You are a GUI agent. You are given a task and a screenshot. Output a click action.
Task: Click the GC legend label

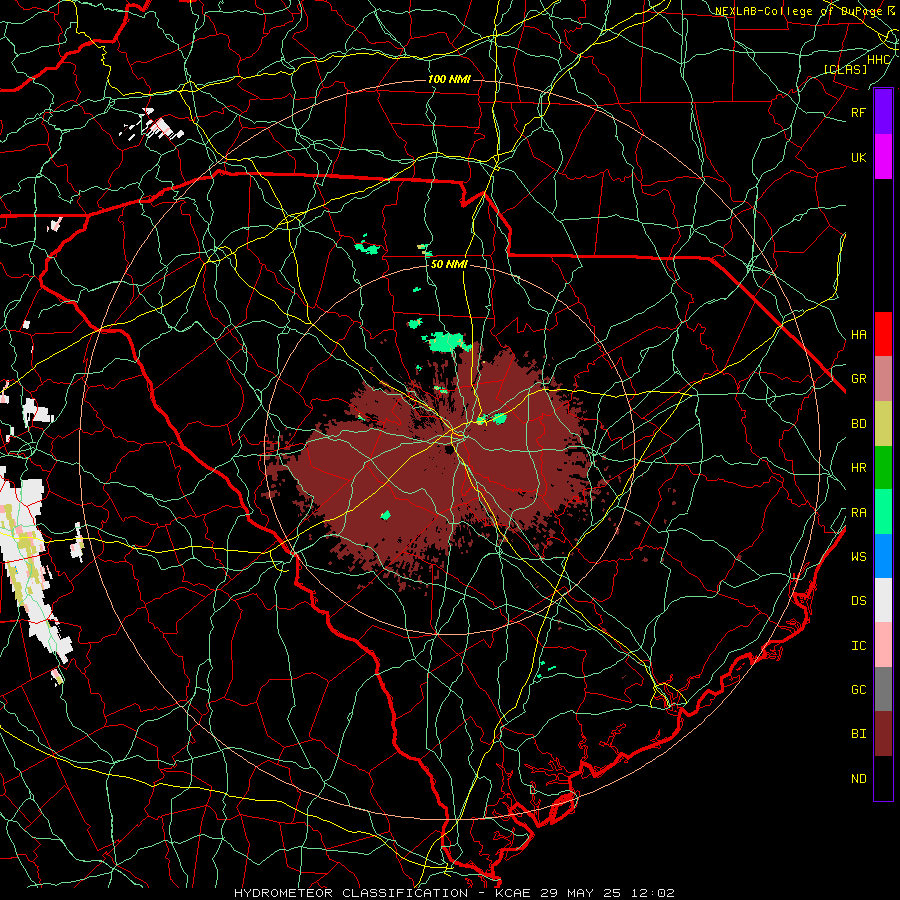[x=858, y=690]
